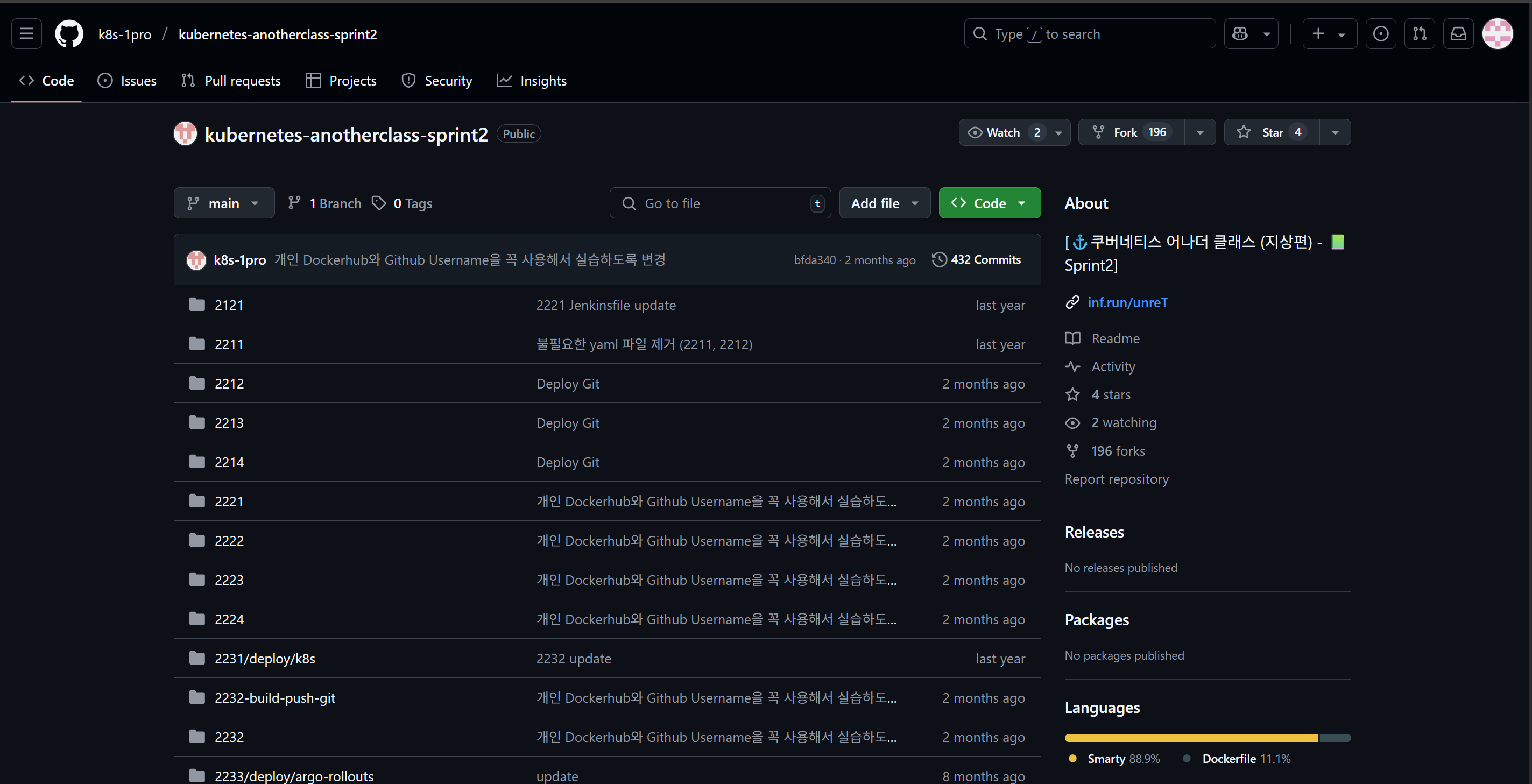This screenshot has height=784, width=1532.
Task: Open the inf.run/unreT link
Action: (x=1127, y=303)
